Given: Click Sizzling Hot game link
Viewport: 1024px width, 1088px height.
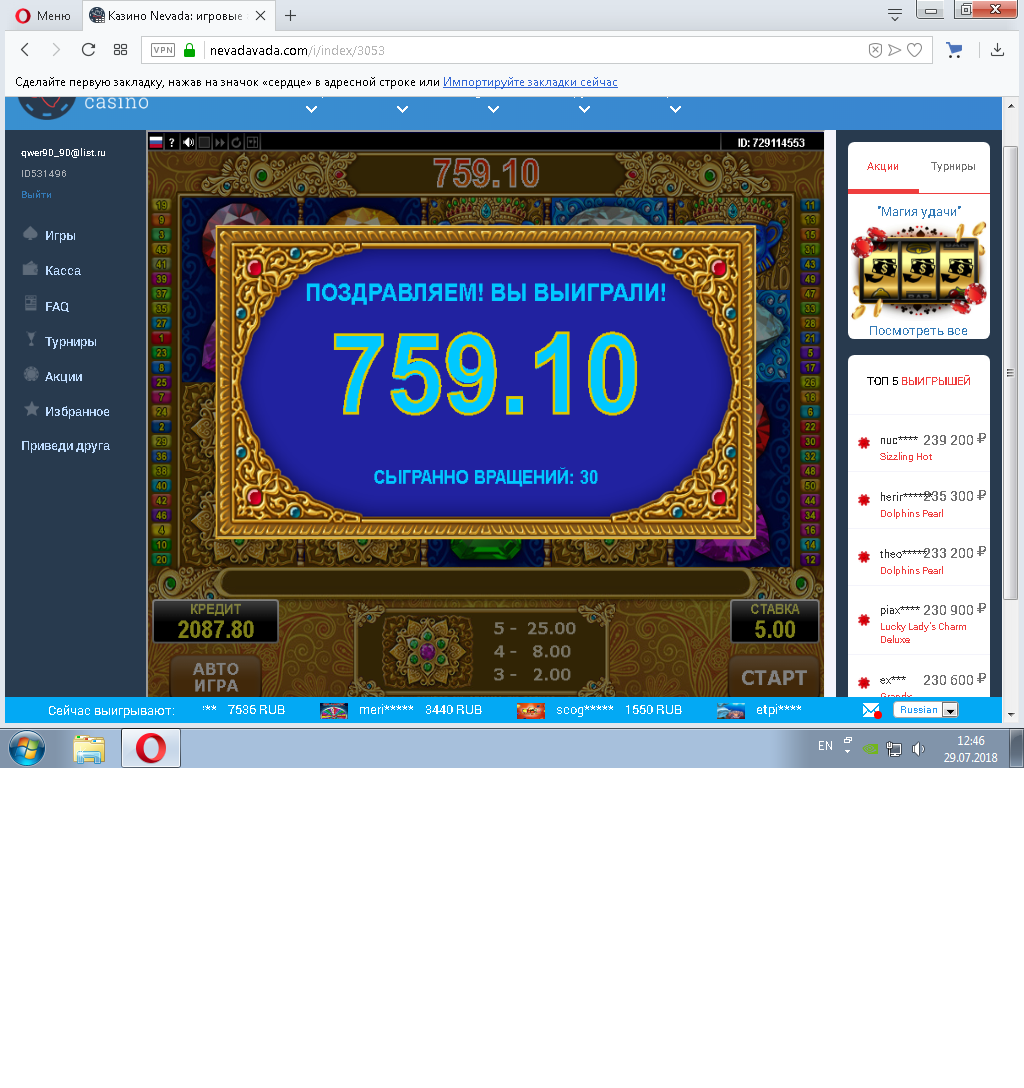Looking at the screenshot, I should (x=906, y=457).
